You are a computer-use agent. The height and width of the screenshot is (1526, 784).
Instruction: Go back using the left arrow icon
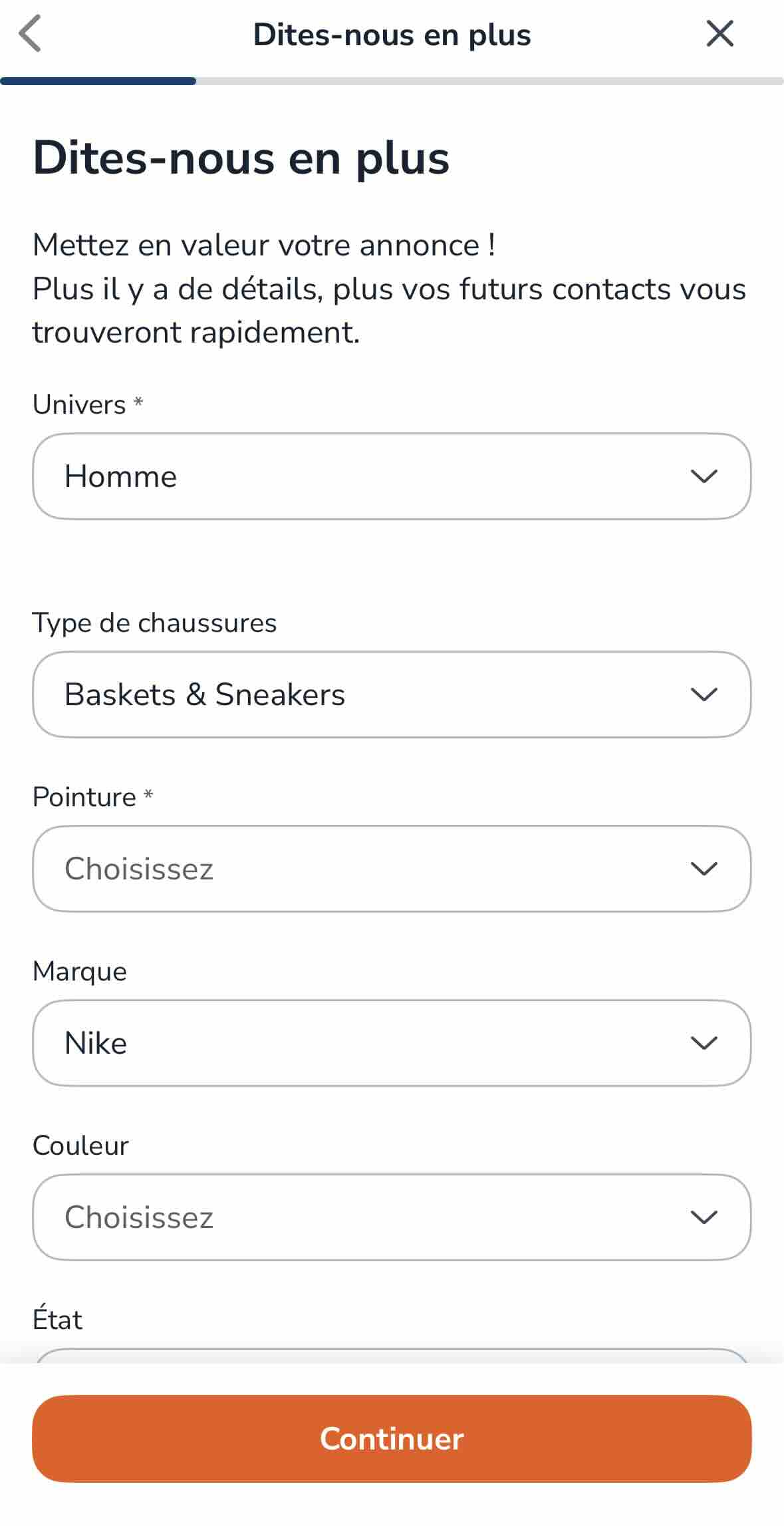point(30,33)
